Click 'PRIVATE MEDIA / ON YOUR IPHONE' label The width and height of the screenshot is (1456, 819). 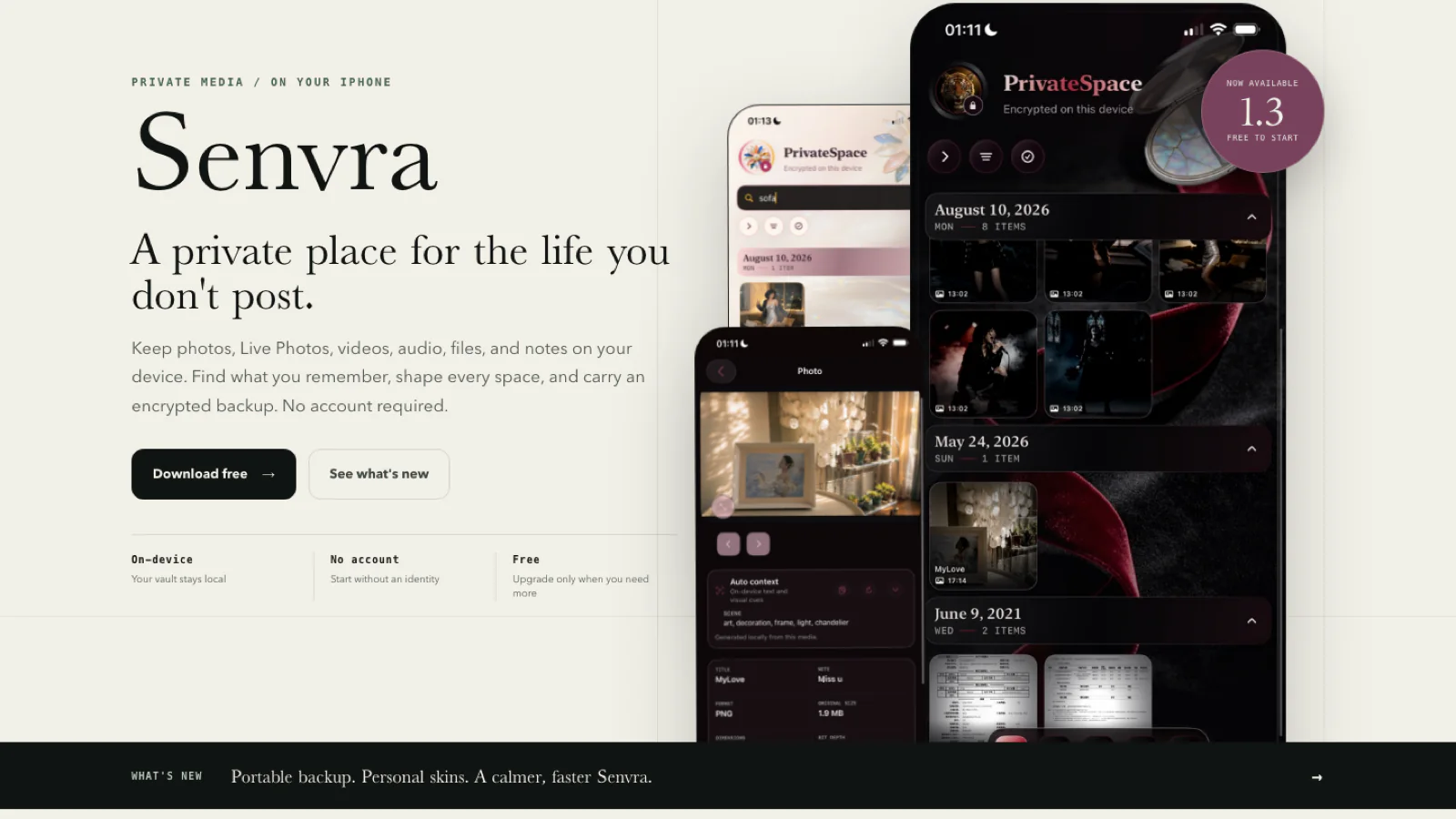(x=261, y=82)
